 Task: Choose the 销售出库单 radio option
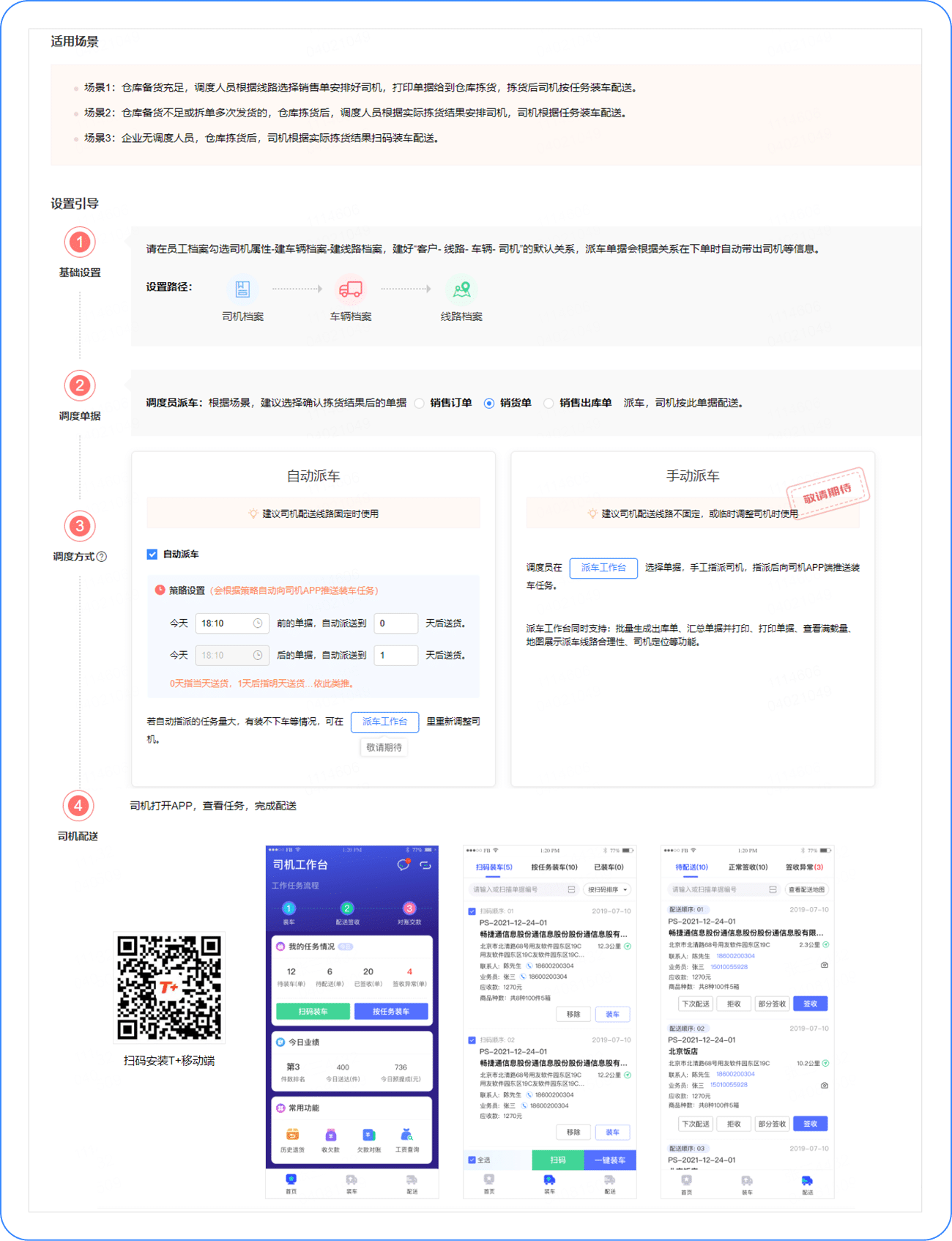coord(548,404)
